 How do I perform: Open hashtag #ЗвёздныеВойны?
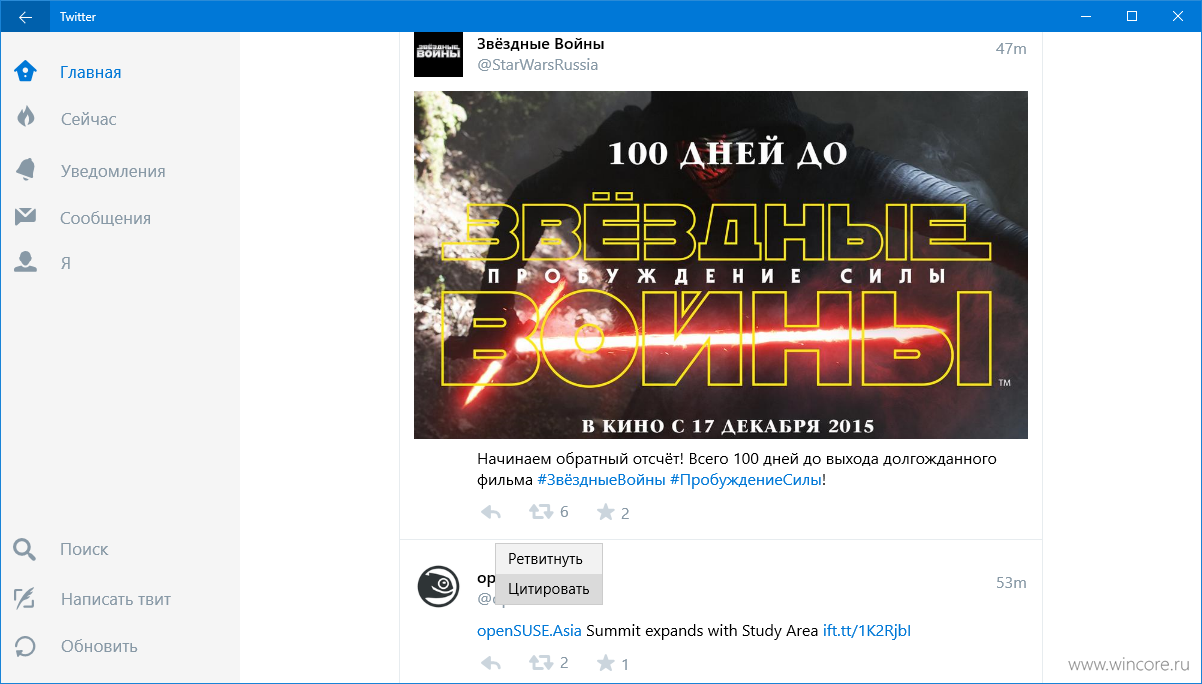click(601, 480)
